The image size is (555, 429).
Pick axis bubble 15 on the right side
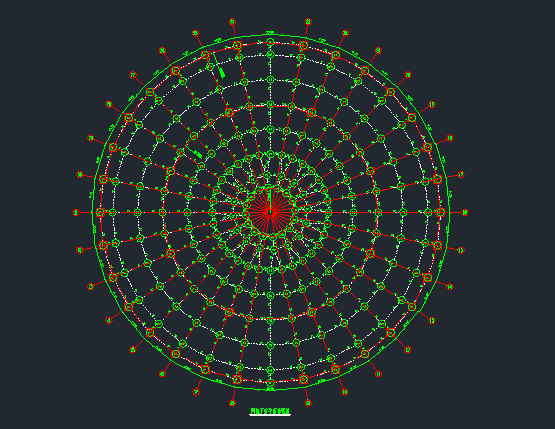click(x=461, y=250)
